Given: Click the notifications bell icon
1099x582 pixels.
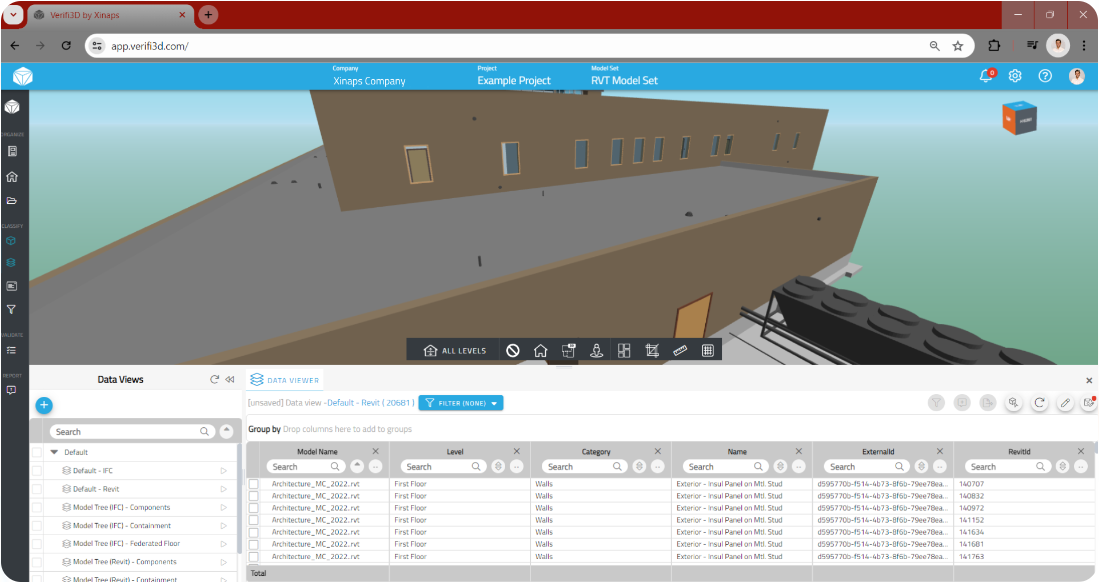Looking at the screenshot, I should (986, 76).
